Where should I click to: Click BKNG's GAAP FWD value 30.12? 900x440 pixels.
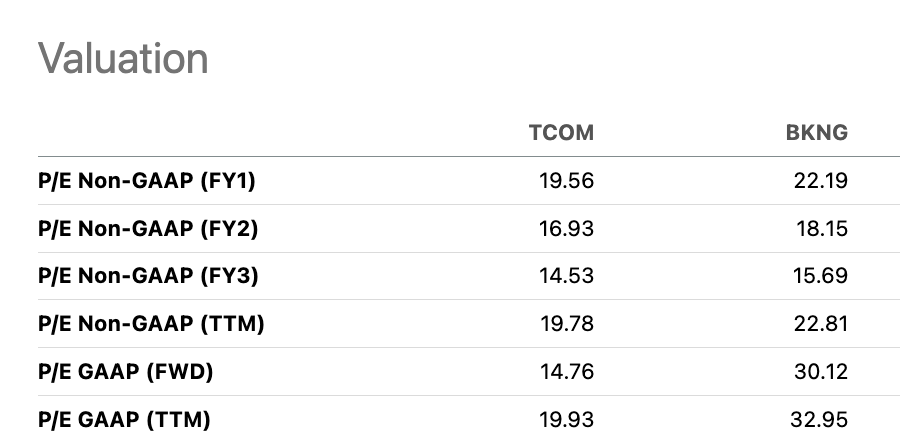pyautogui.click(x=820, y=372)
